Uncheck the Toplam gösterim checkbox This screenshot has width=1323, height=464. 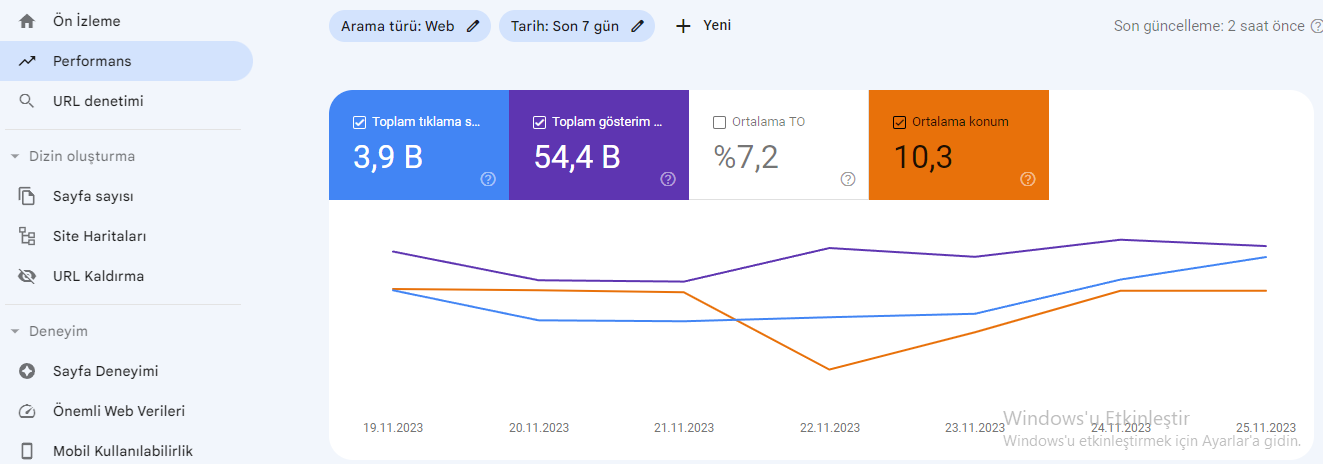(x=539, y=122)
